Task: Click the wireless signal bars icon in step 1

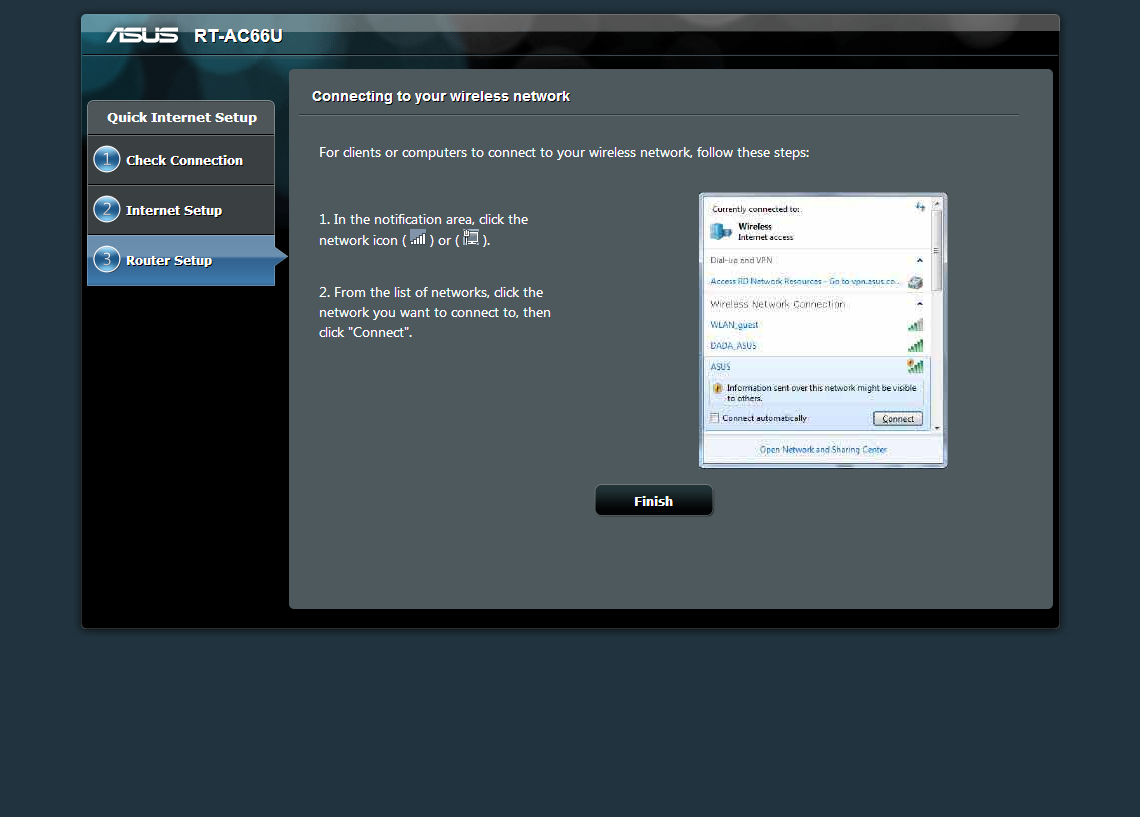Action: click(x=418, y=239)
